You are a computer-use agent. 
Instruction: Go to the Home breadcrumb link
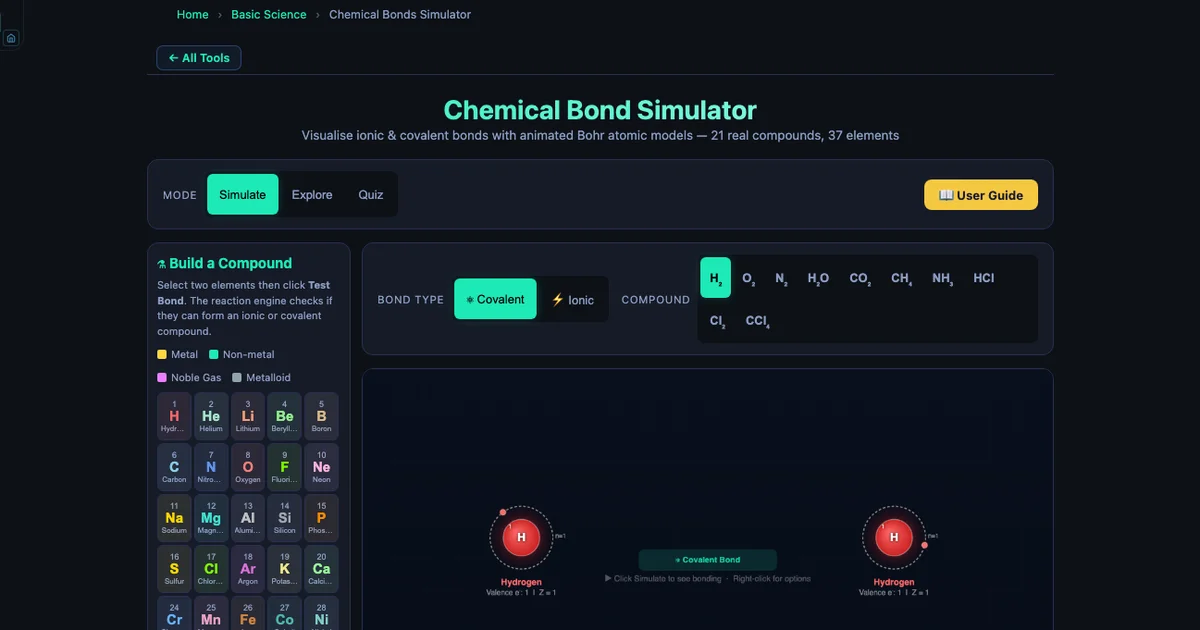193,15
